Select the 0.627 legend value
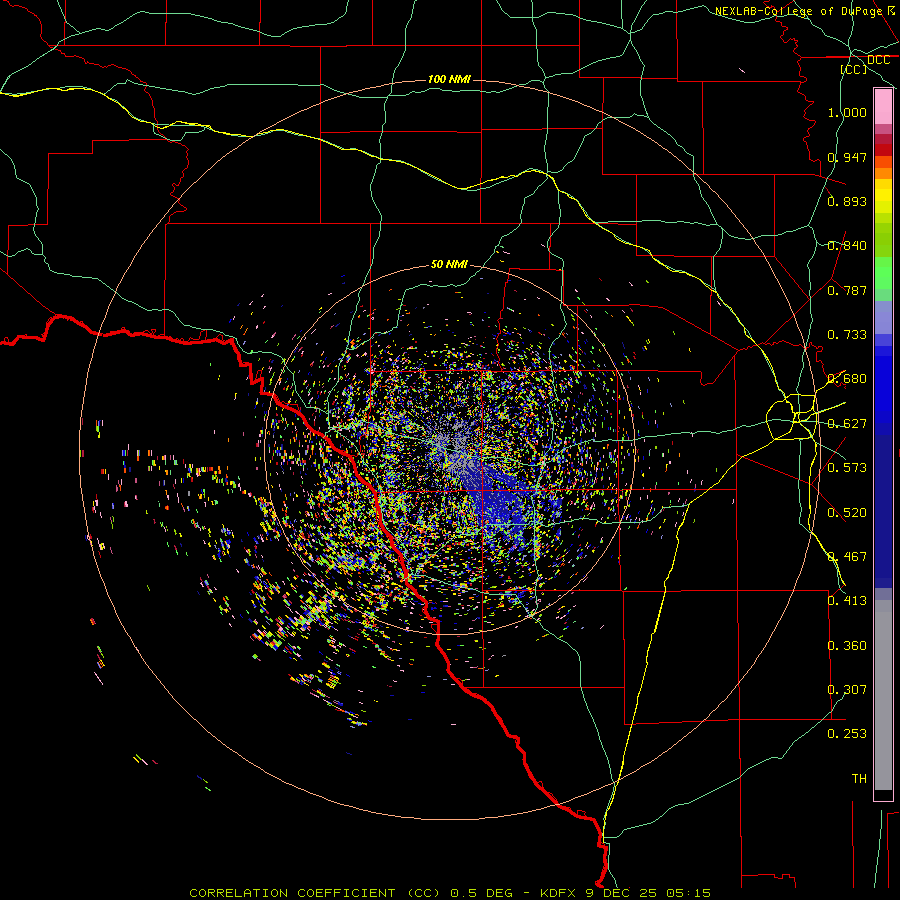The height and width of the screenshot is (900, 900). [847, 424]
